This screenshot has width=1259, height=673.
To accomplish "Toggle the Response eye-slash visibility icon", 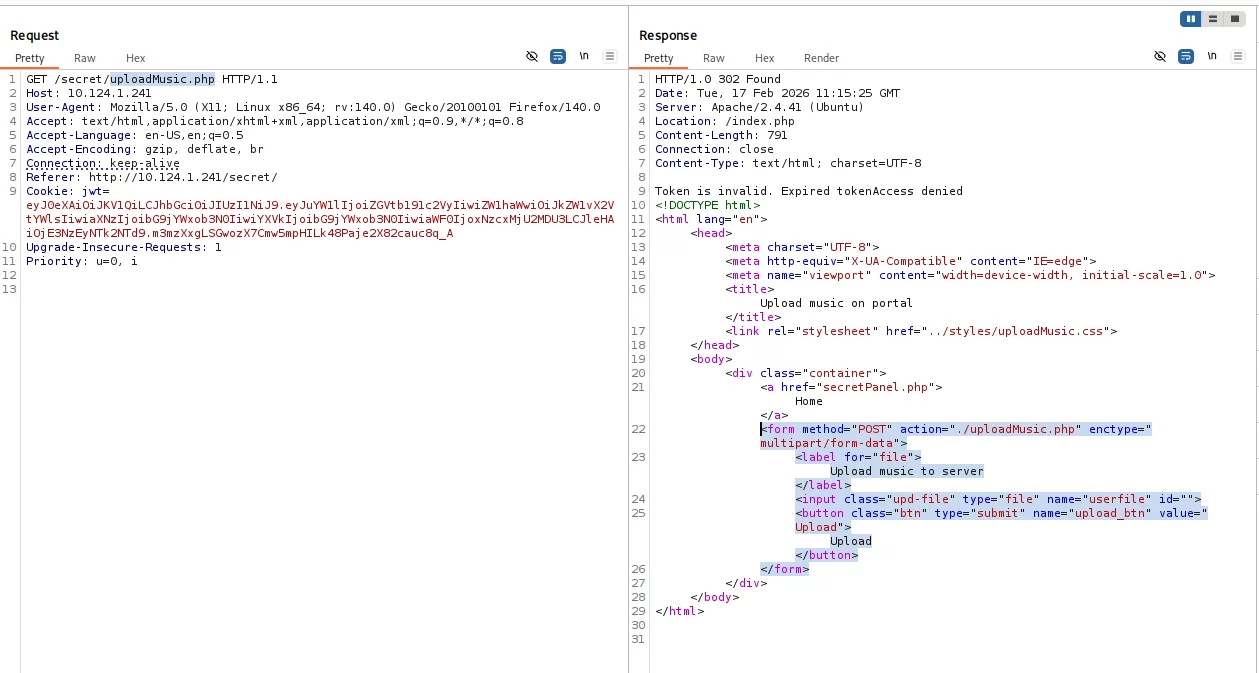I will [1160, 57].
